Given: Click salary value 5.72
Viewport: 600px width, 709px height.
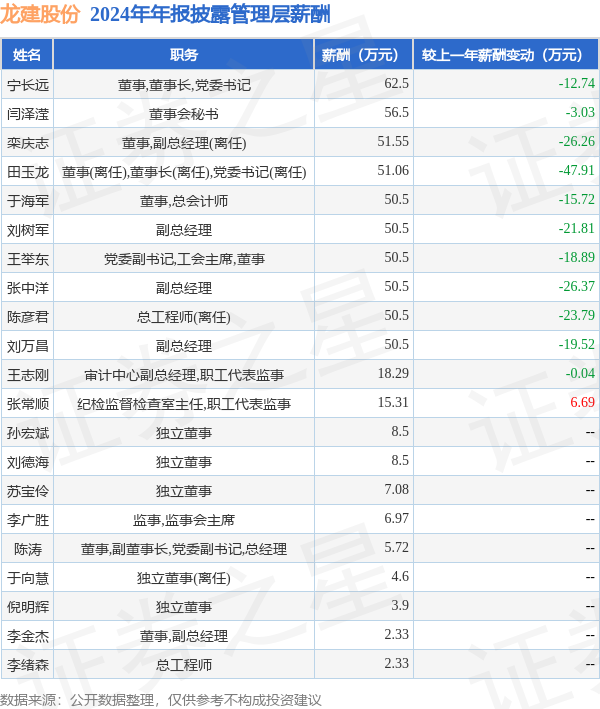Looking at the screenshot, I should pyautogui.click(x=396, y=548).
